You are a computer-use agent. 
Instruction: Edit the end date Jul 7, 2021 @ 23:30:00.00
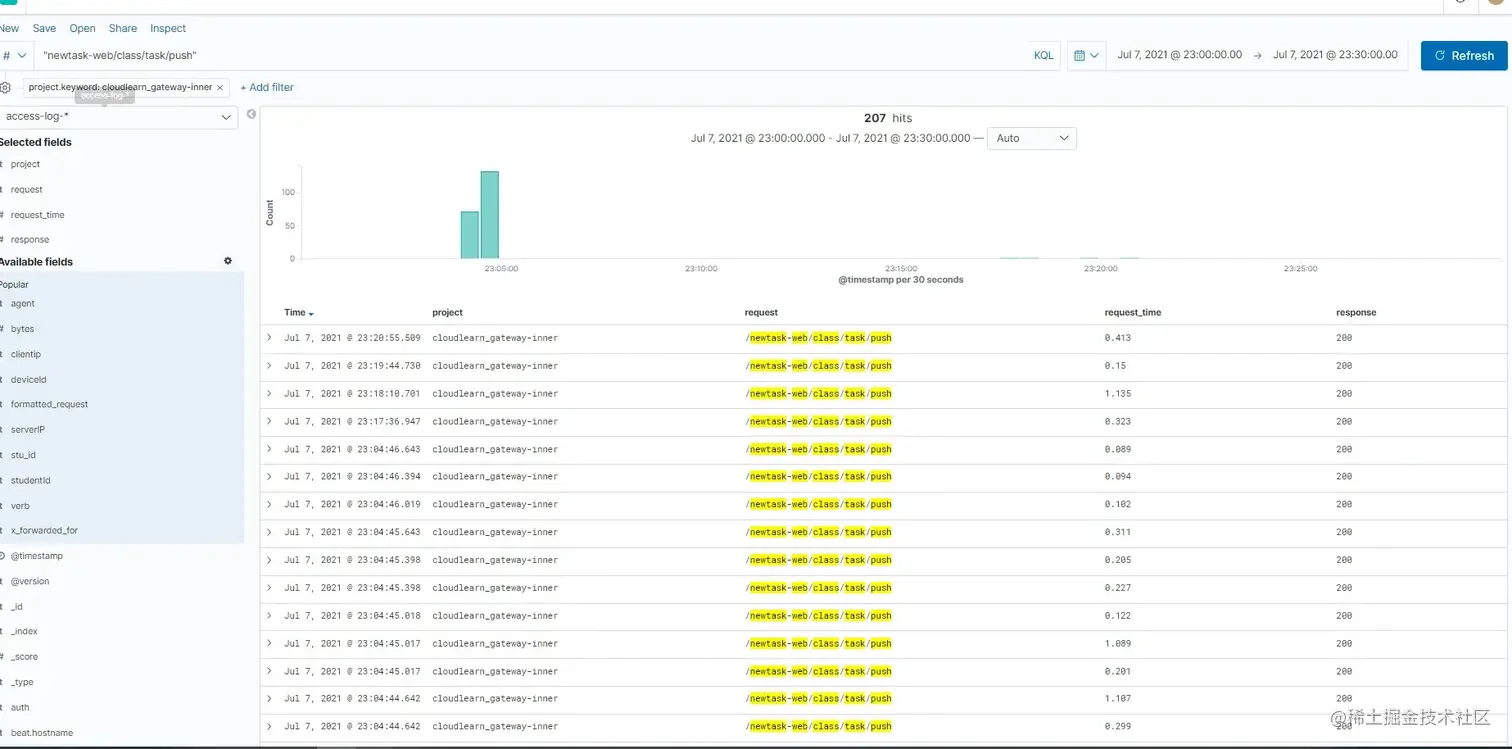coord(1335,55)
